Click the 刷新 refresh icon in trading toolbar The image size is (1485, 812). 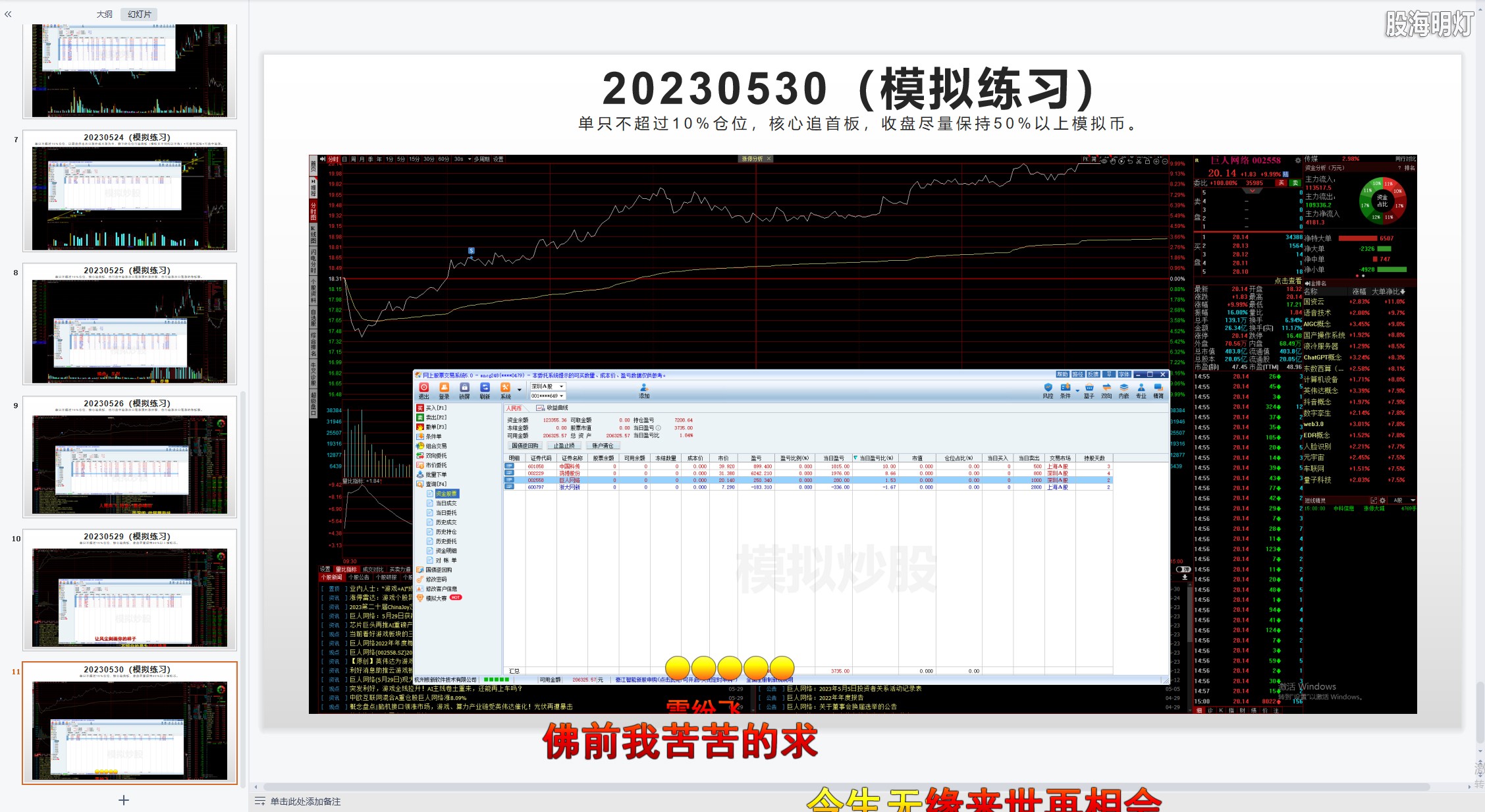coord(485,391)
